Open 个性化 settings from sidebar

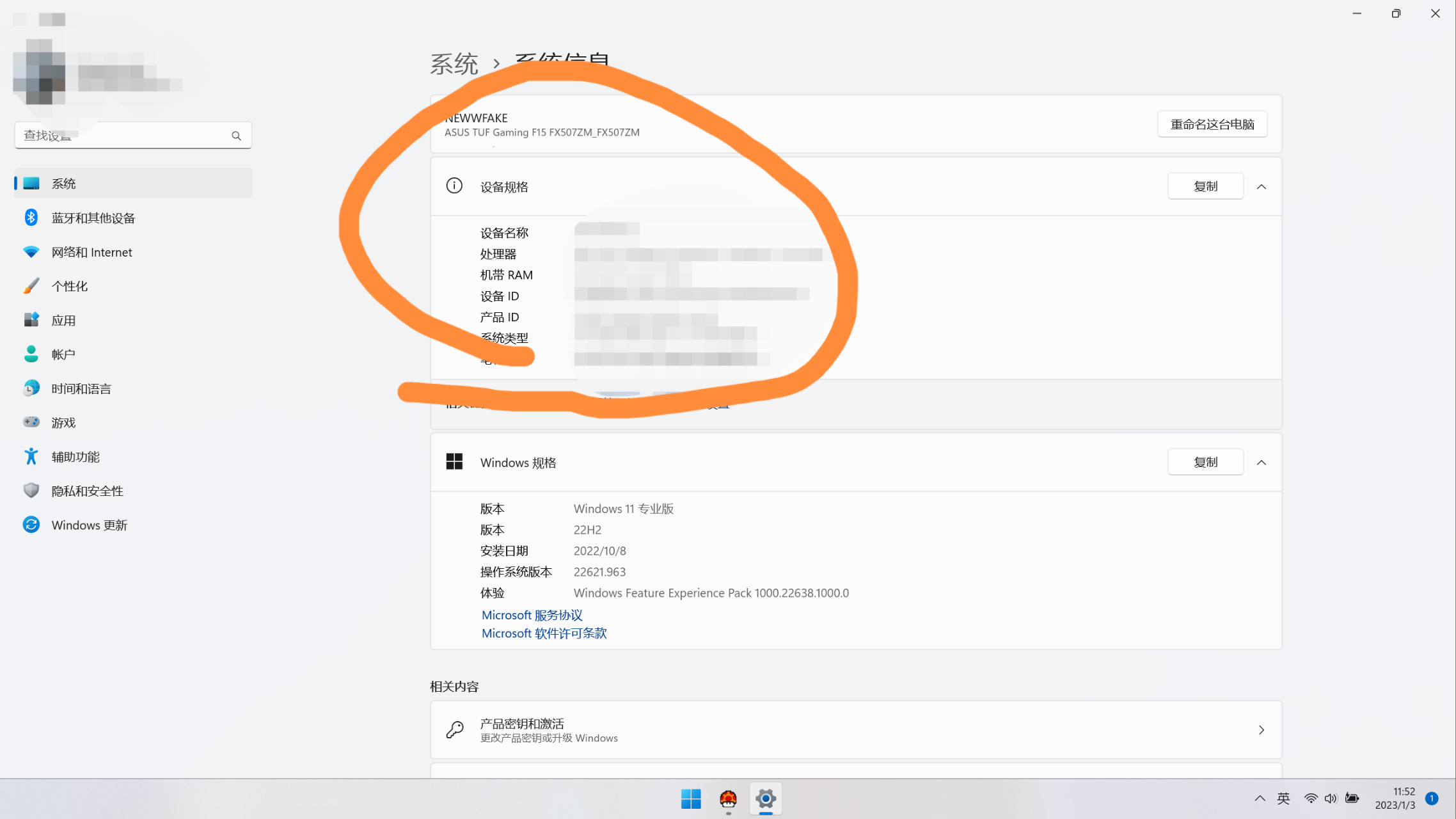coord(68,285)
